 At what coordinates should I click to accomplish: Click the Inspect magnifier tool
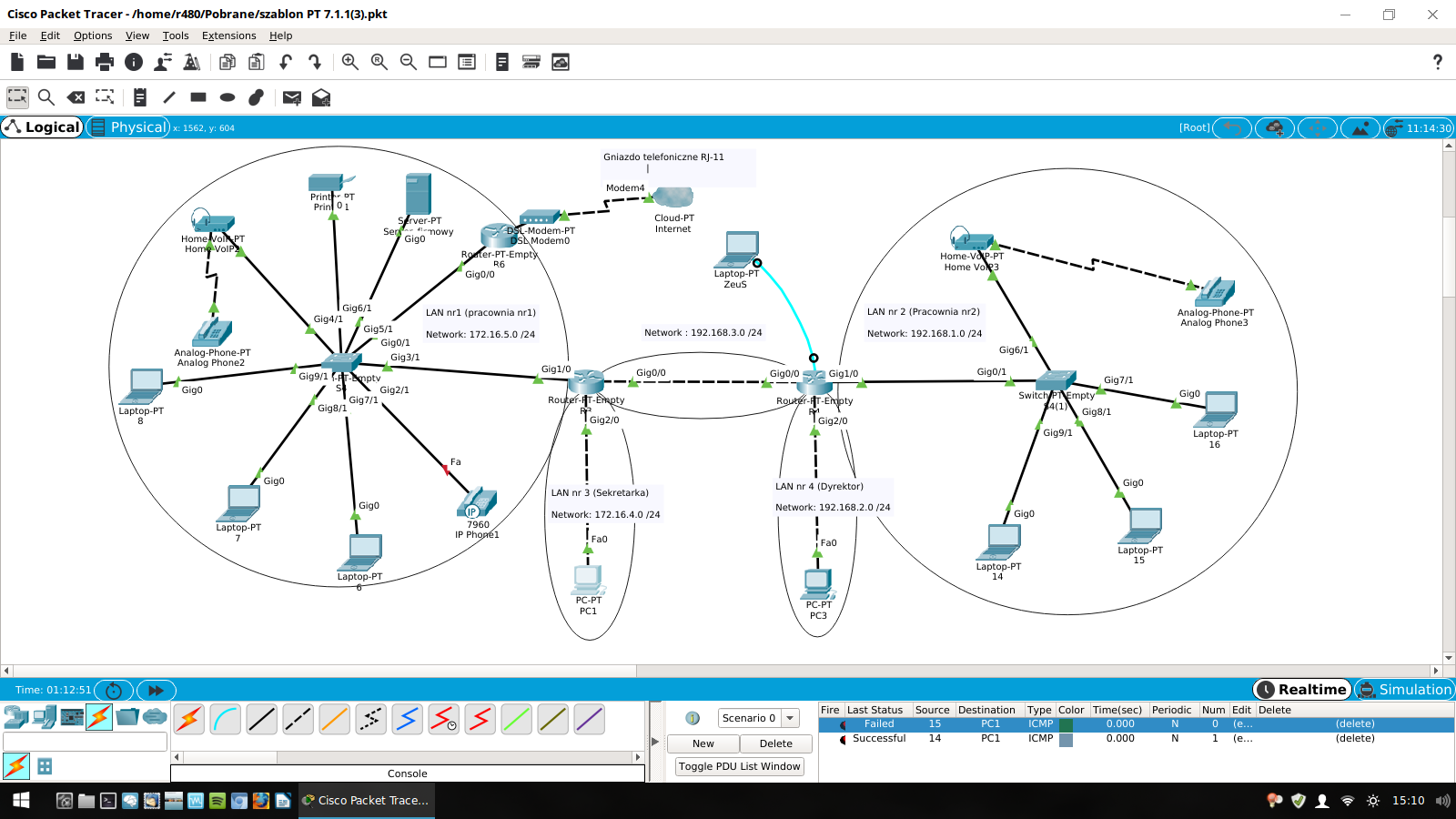tap(46, 97)
